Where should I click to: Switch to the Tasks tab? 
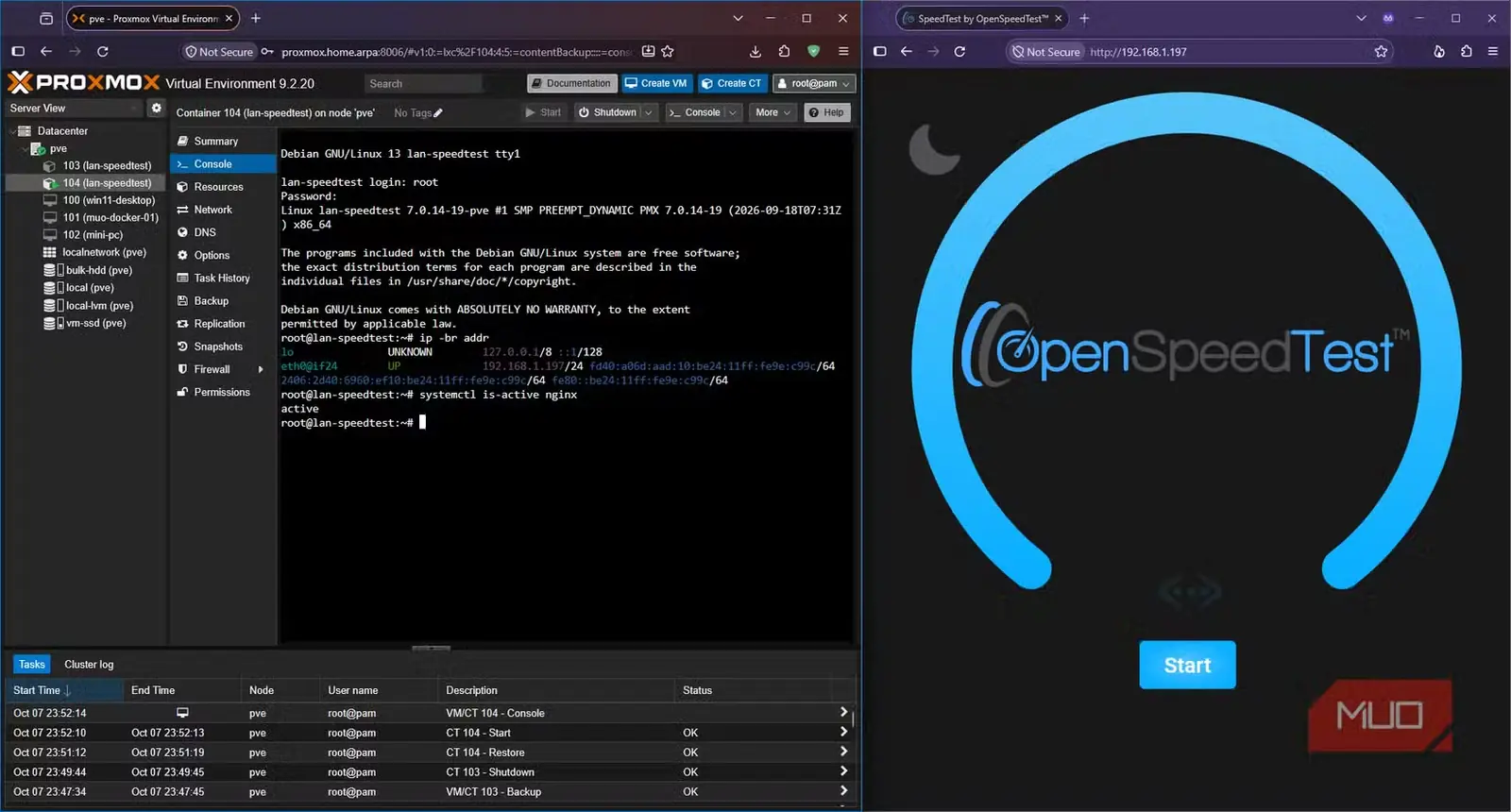coord(31,665)
